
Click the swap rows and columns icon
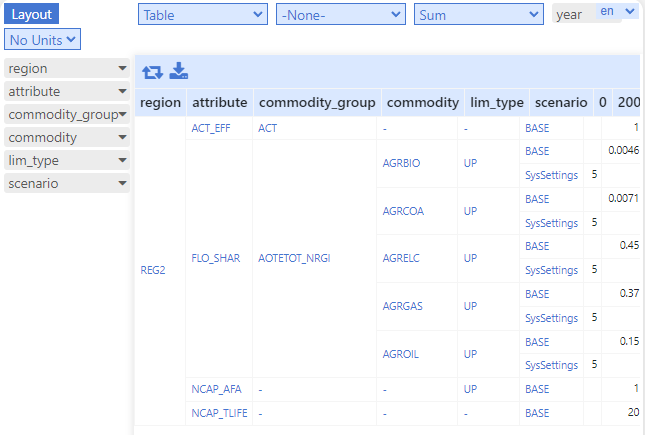(152, 72)
